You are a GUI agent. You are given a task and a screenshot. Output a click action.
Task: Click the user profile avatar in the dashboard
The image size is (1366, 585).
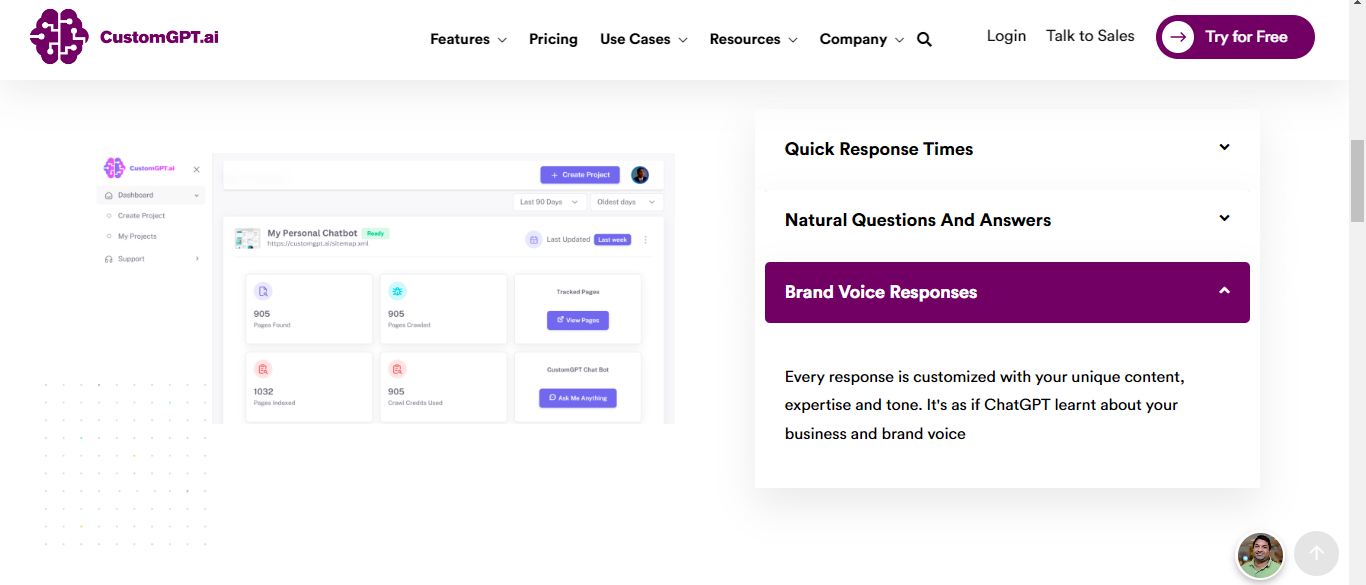[640, 174]
